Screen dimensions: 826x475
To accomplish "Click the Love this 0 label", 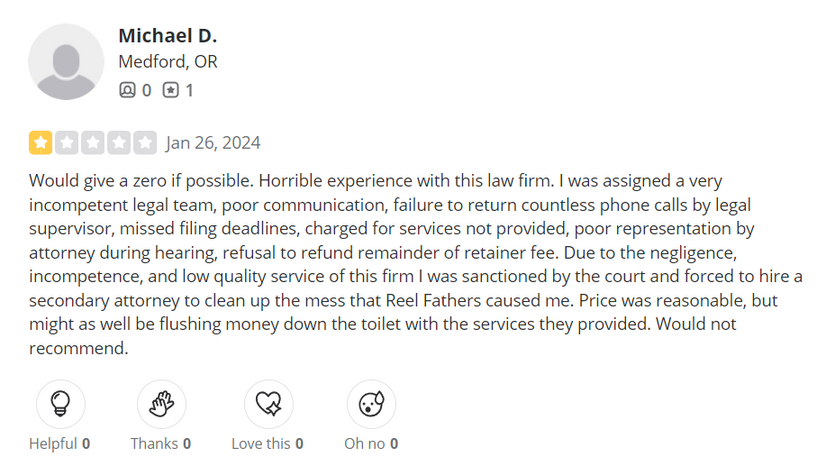I will tap(268, 444).
